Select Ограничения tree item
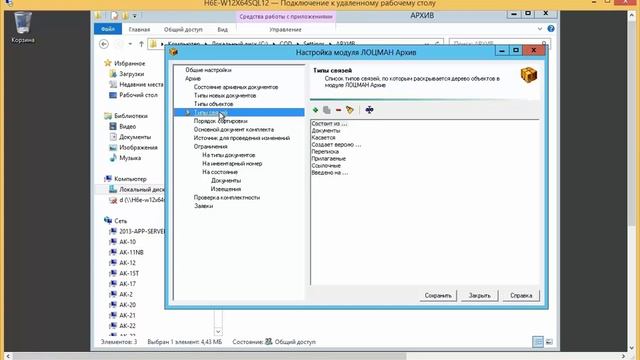 [x=211, y=147]
